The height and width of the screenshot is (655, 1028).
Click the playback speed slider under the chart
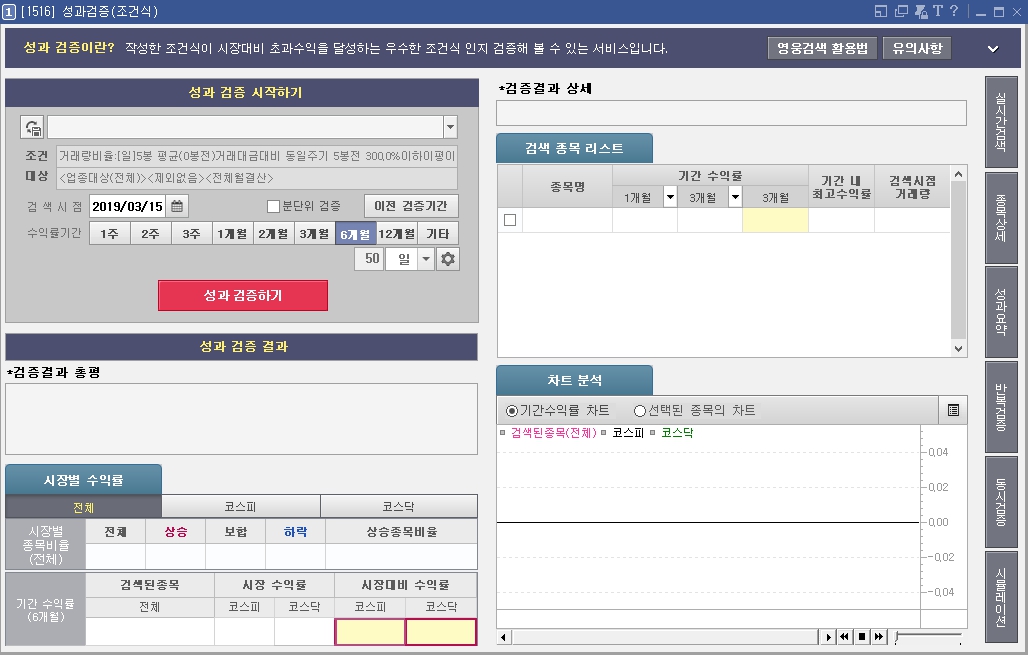[928, 636]
